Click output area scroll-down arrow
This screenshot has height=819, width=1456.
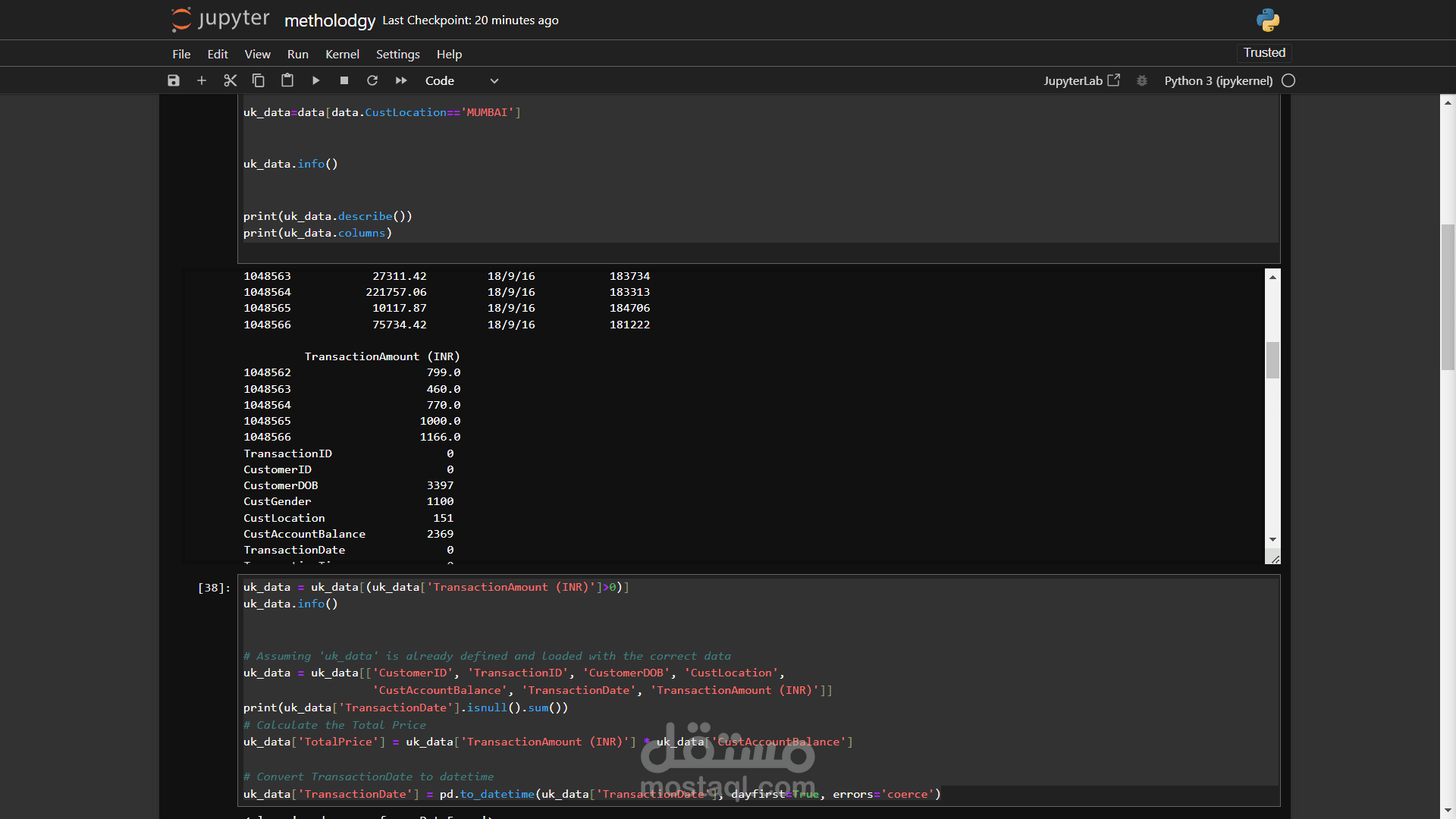click(1272, 539)
